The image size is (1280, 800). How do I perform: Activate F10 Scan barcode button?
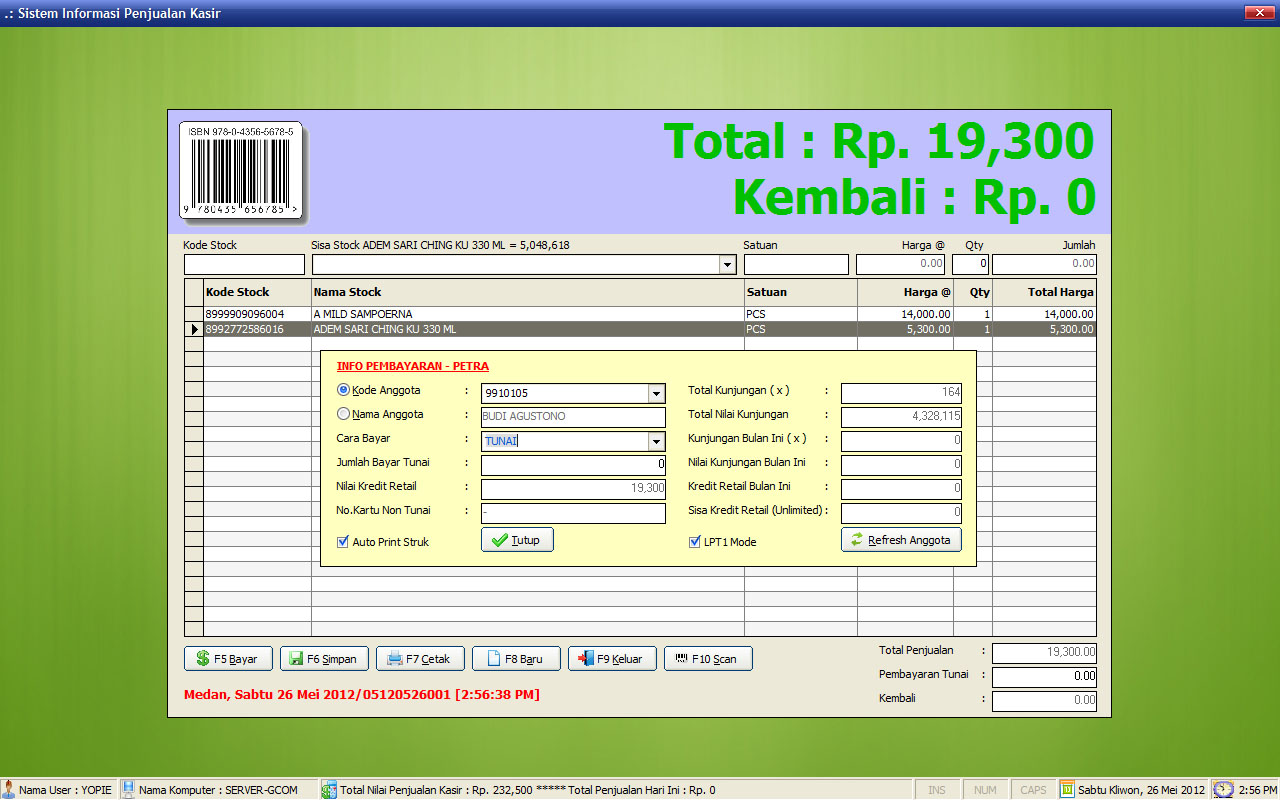[x=707, y=659]
